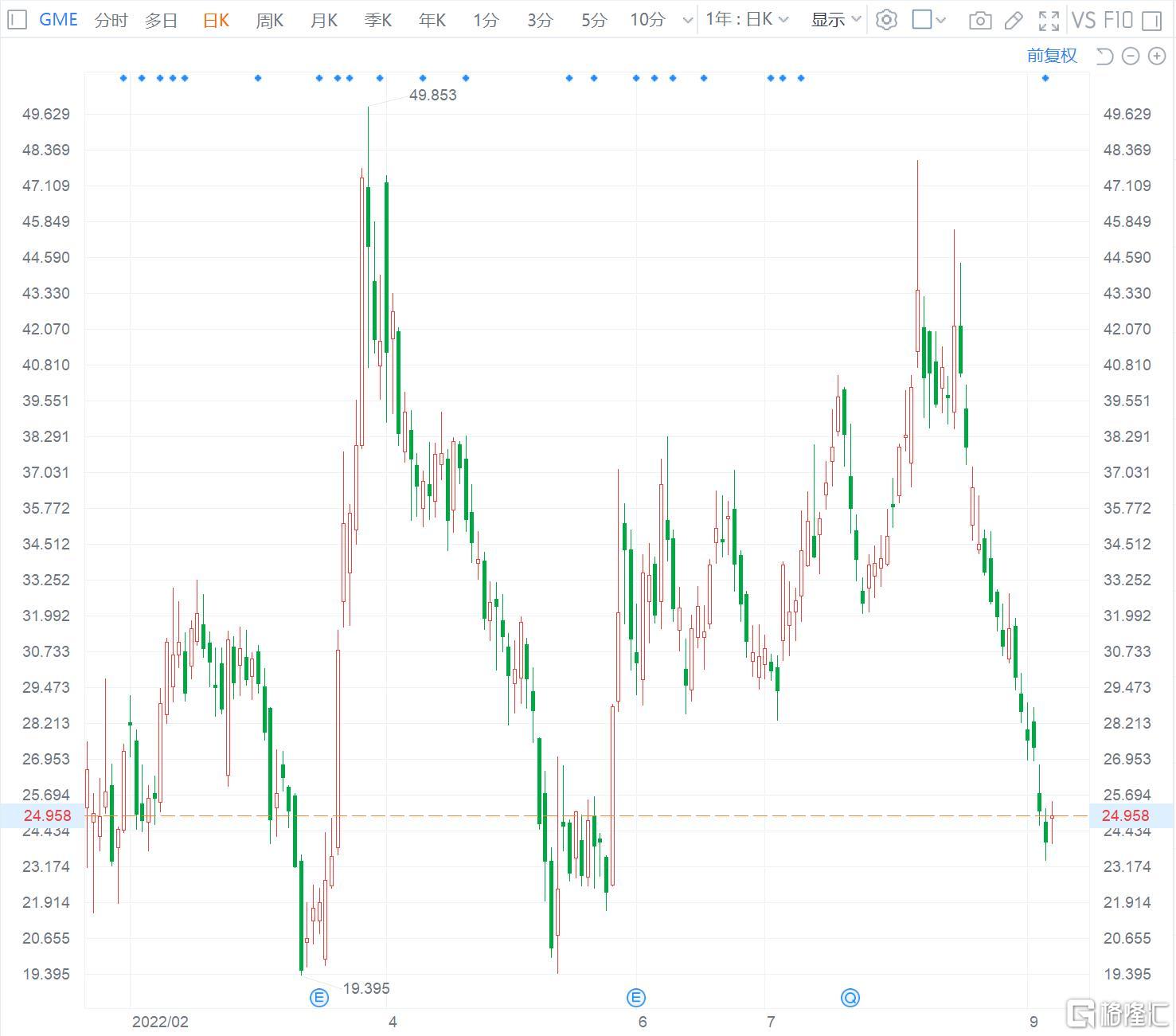
Task: Enter fullscreen chart mode
Action: point(1049,20)
